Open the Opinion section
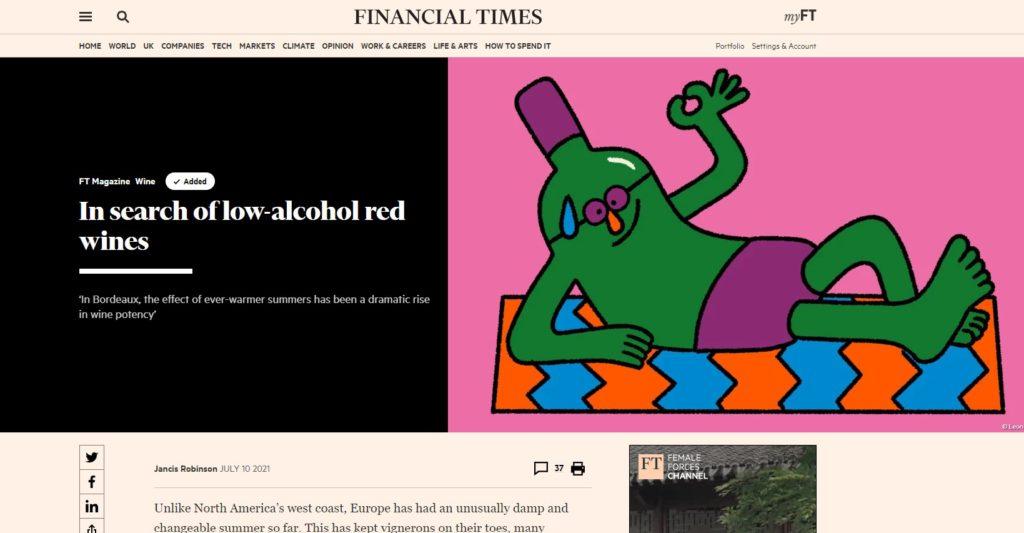The width and height of the screenshot is (1024, 533). coord(338,46)
